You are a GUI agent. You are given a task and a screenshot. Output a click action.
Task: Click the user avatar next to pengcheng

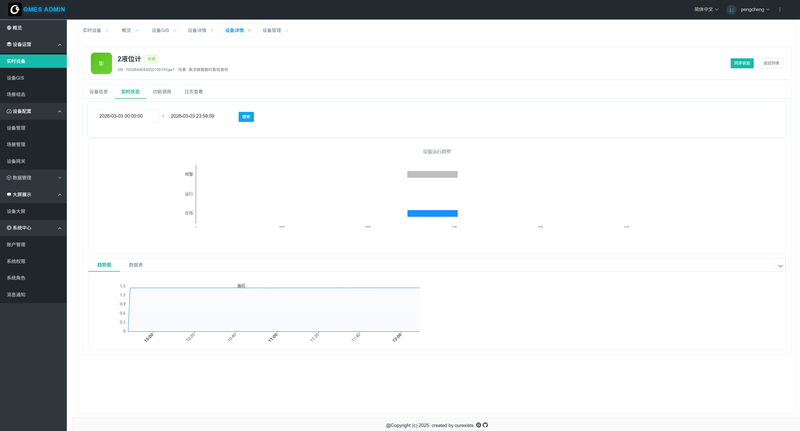click(731, 9)
